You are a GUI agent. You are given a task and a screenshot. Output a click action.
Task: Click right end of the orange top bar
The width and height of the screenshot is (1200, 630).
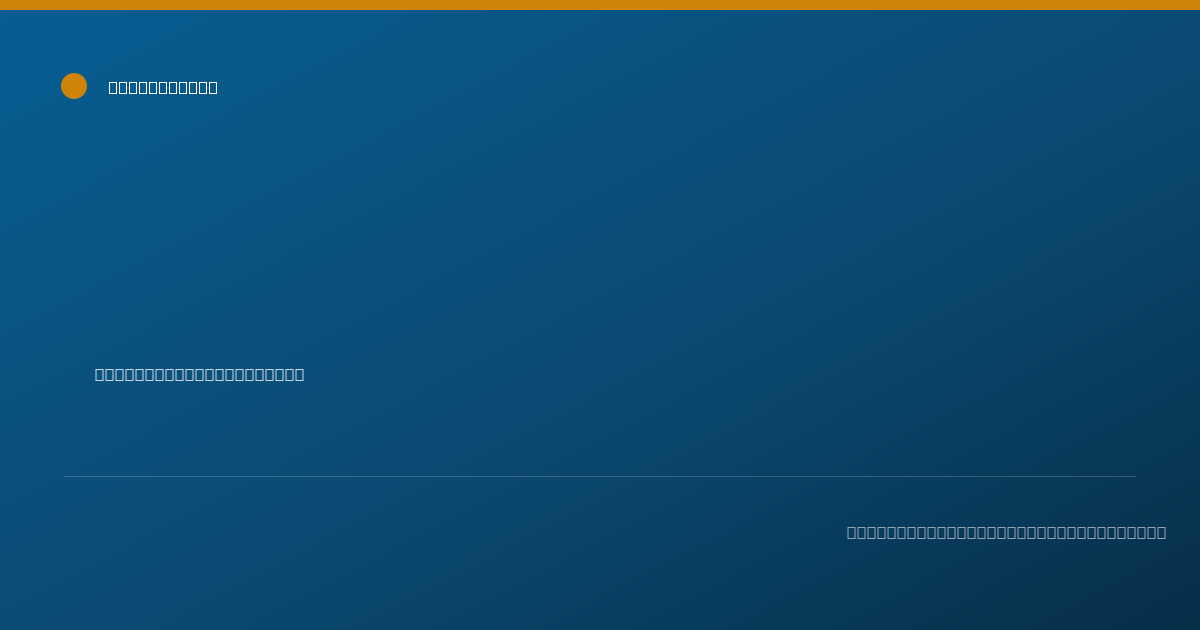click(x=1195, y=5)
